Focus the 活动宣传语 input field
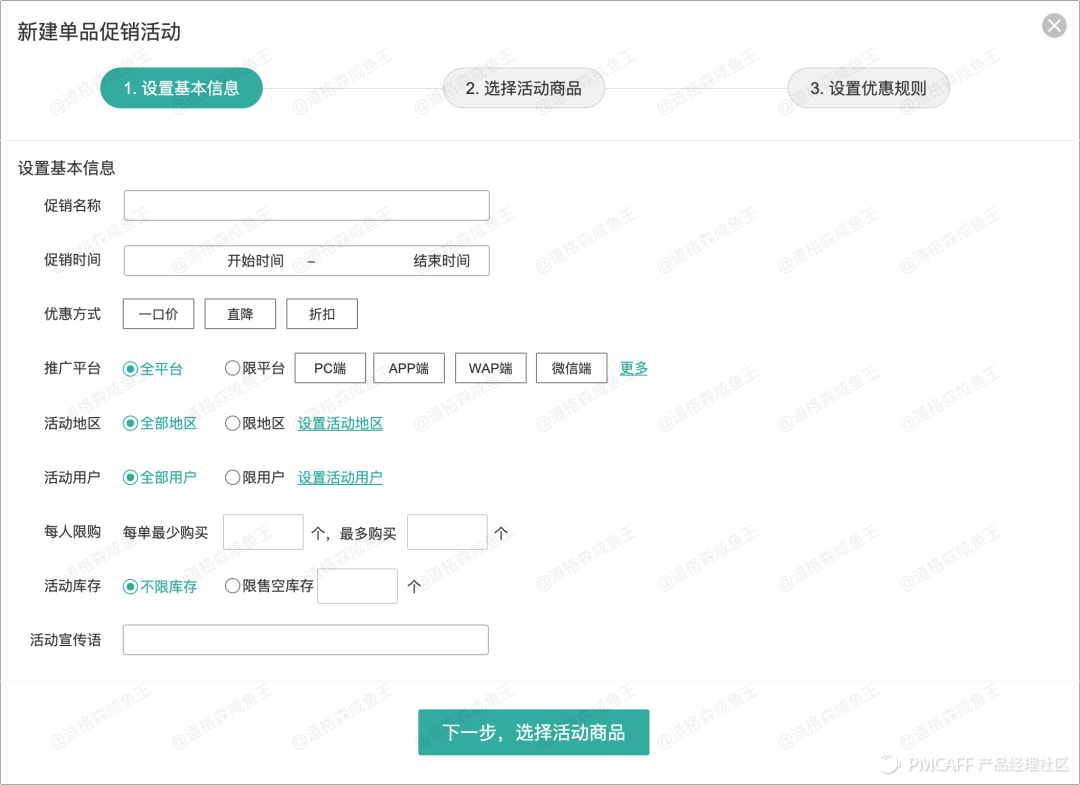 pos(306,640)
